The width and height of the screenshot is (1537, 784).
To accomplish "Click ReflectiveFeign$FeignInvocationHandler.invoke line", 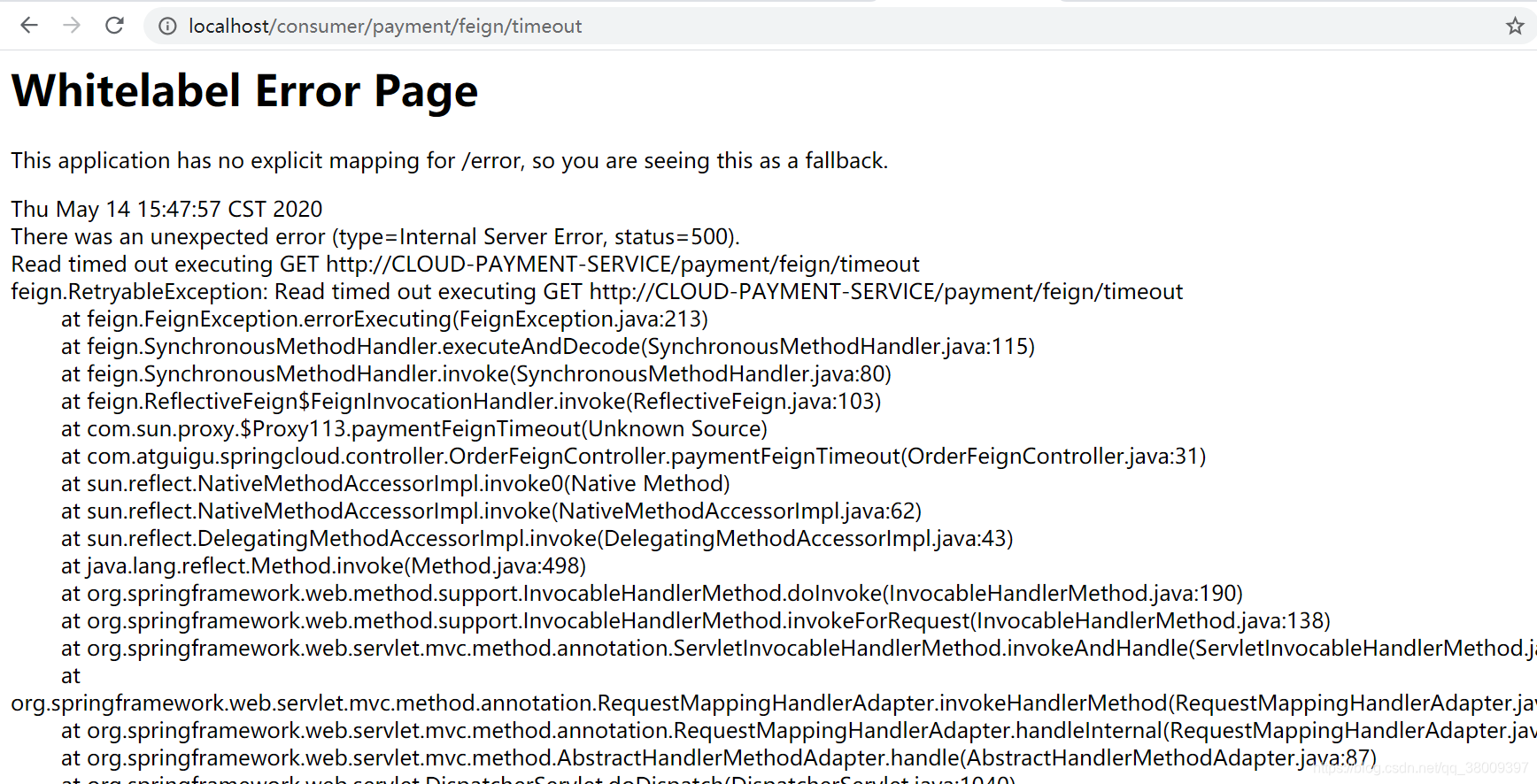I will click(471, 401).
